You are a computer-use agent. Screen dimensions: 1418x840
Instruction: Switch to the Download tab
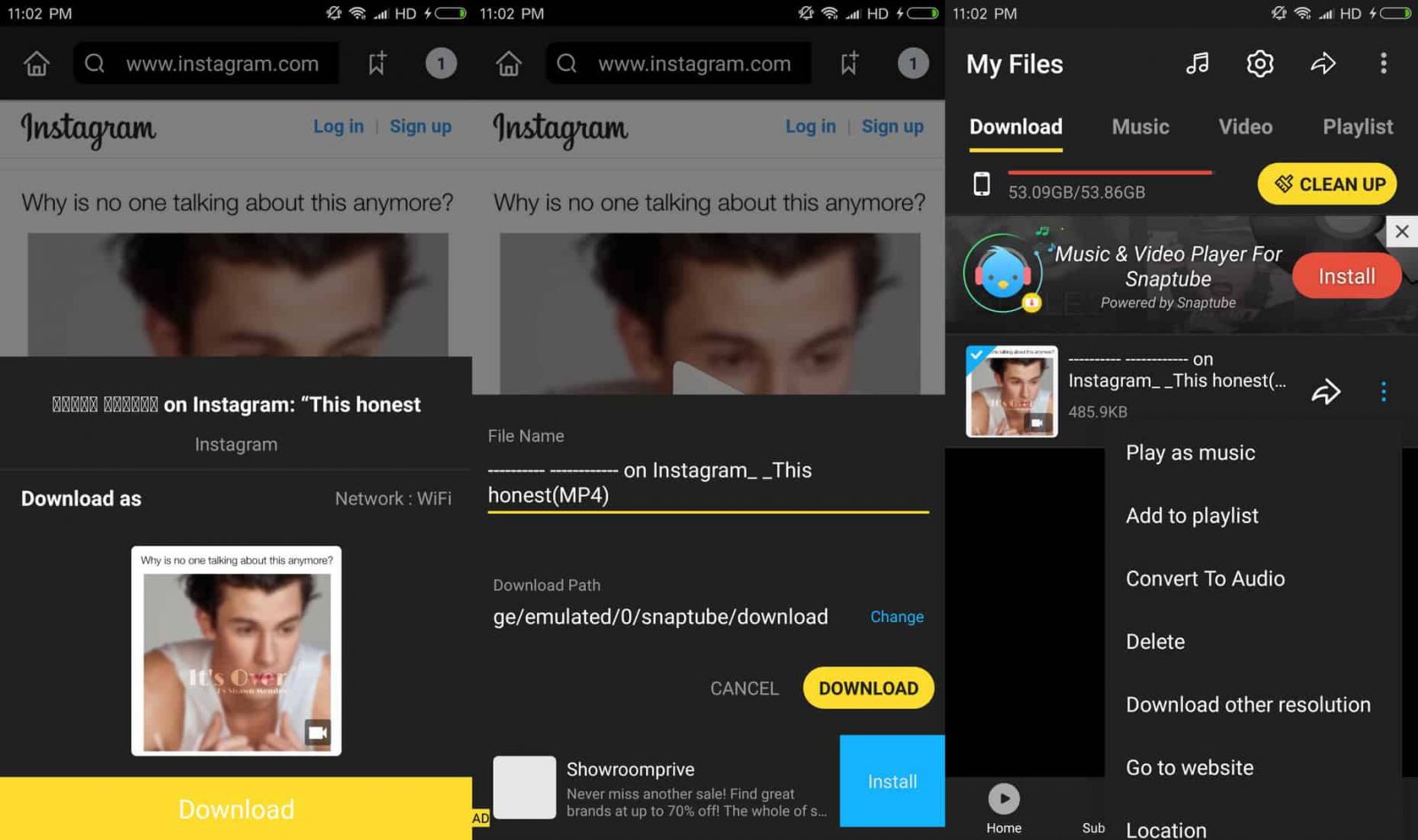(1016, 127)
